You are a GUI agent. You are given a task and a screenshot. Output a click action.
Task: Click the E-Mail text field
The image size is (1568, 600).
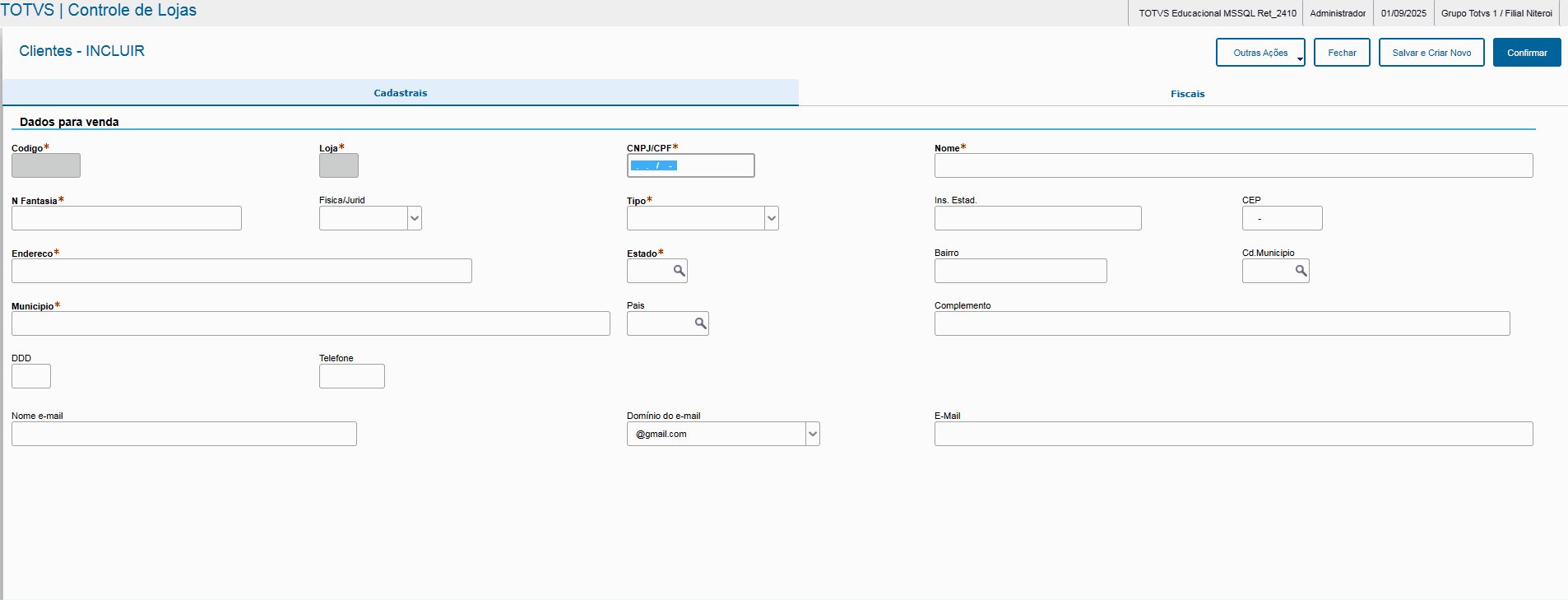click(x=1233, y=434)
